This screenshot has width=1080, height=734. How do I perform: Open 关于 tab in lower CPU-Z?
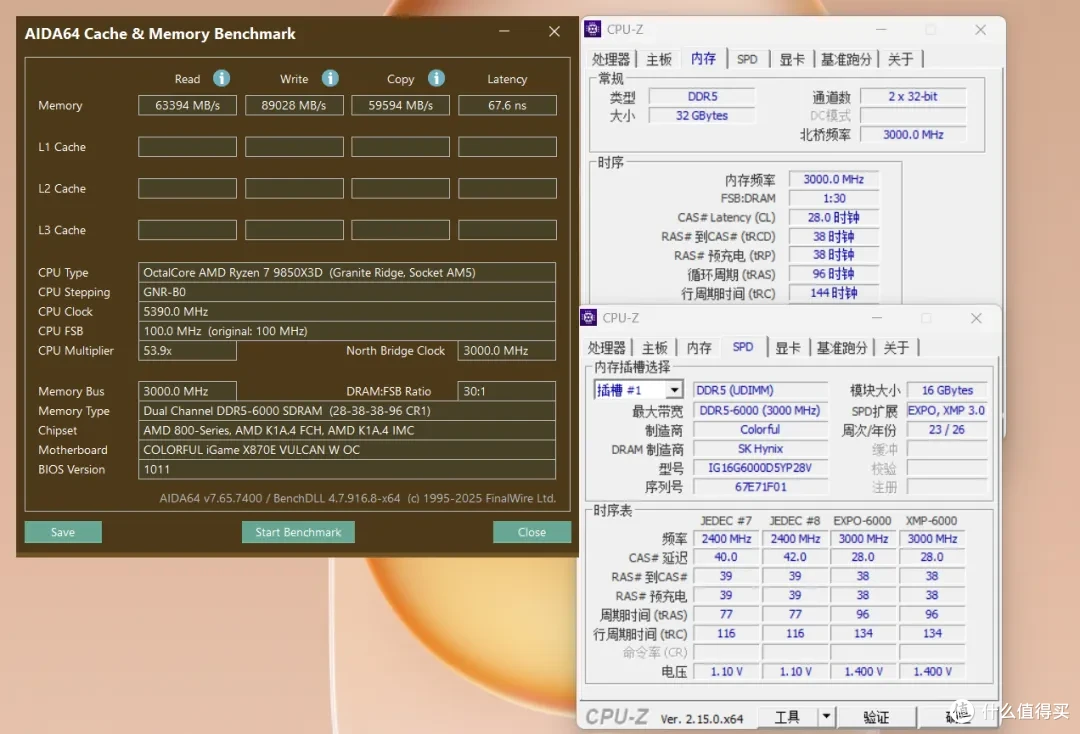[x=896, y=348]
